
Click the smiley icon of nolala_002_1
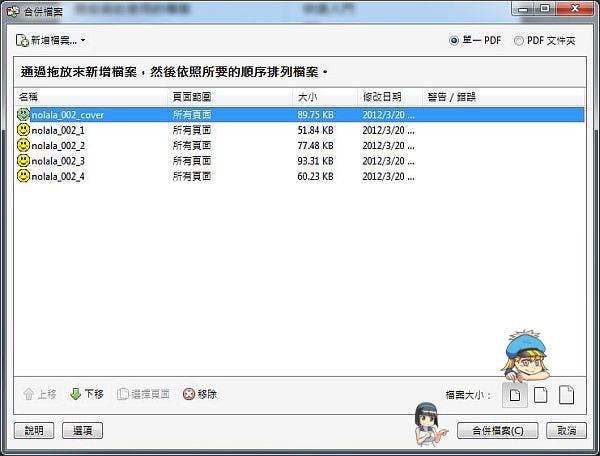click(x=23, y=130)
